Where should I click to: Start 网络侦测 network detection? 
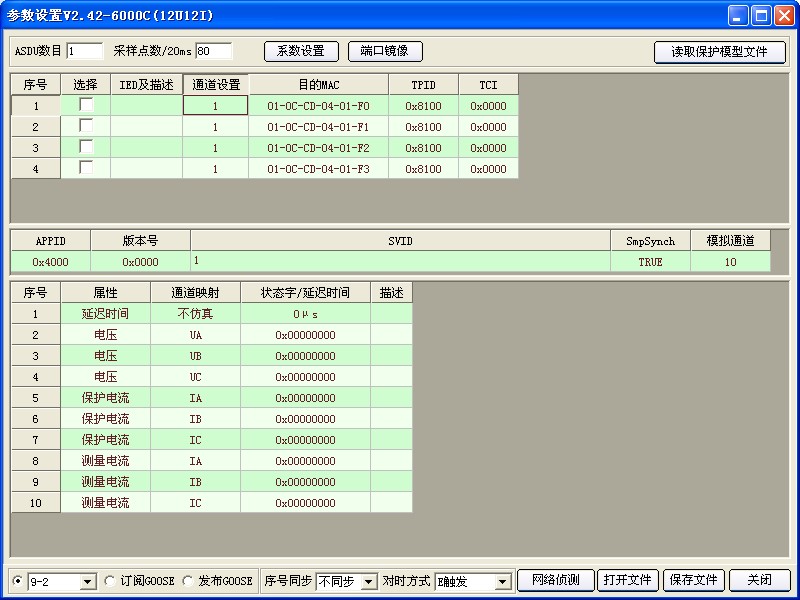point(555,580)
